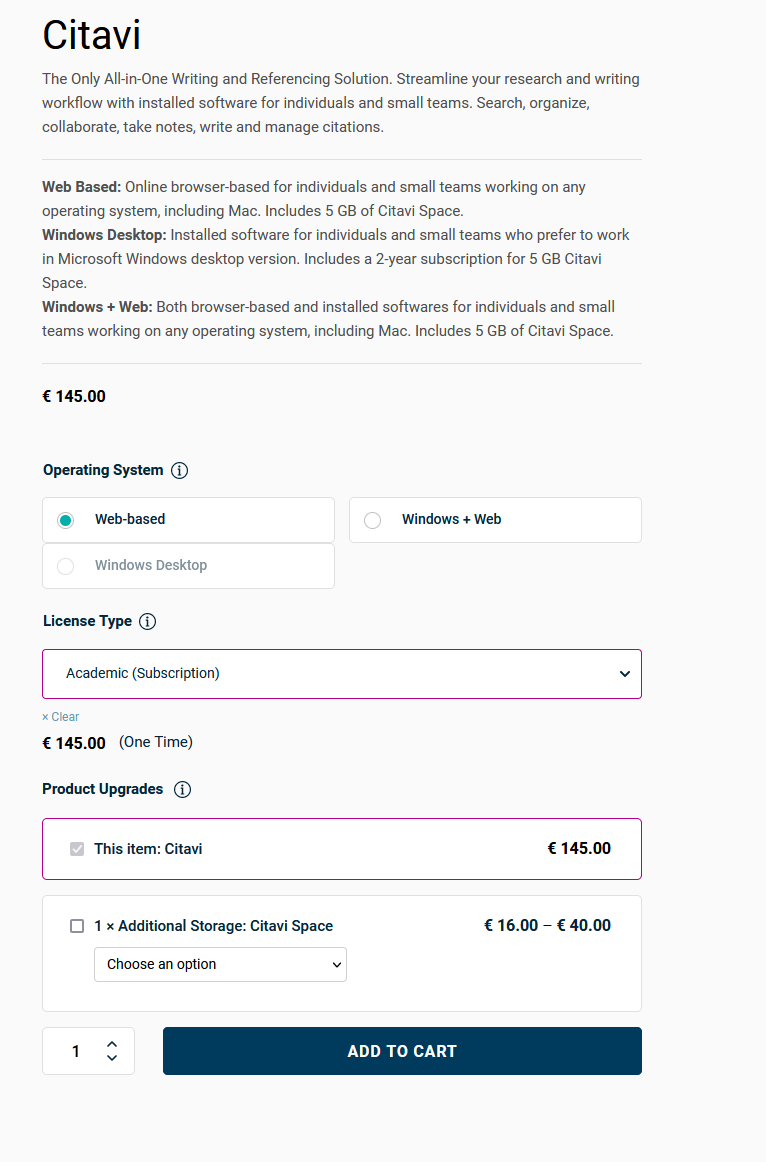Expand the Choose an option dropdown
The height and width of the screenshot is (1162, 766).
point(220,964)
